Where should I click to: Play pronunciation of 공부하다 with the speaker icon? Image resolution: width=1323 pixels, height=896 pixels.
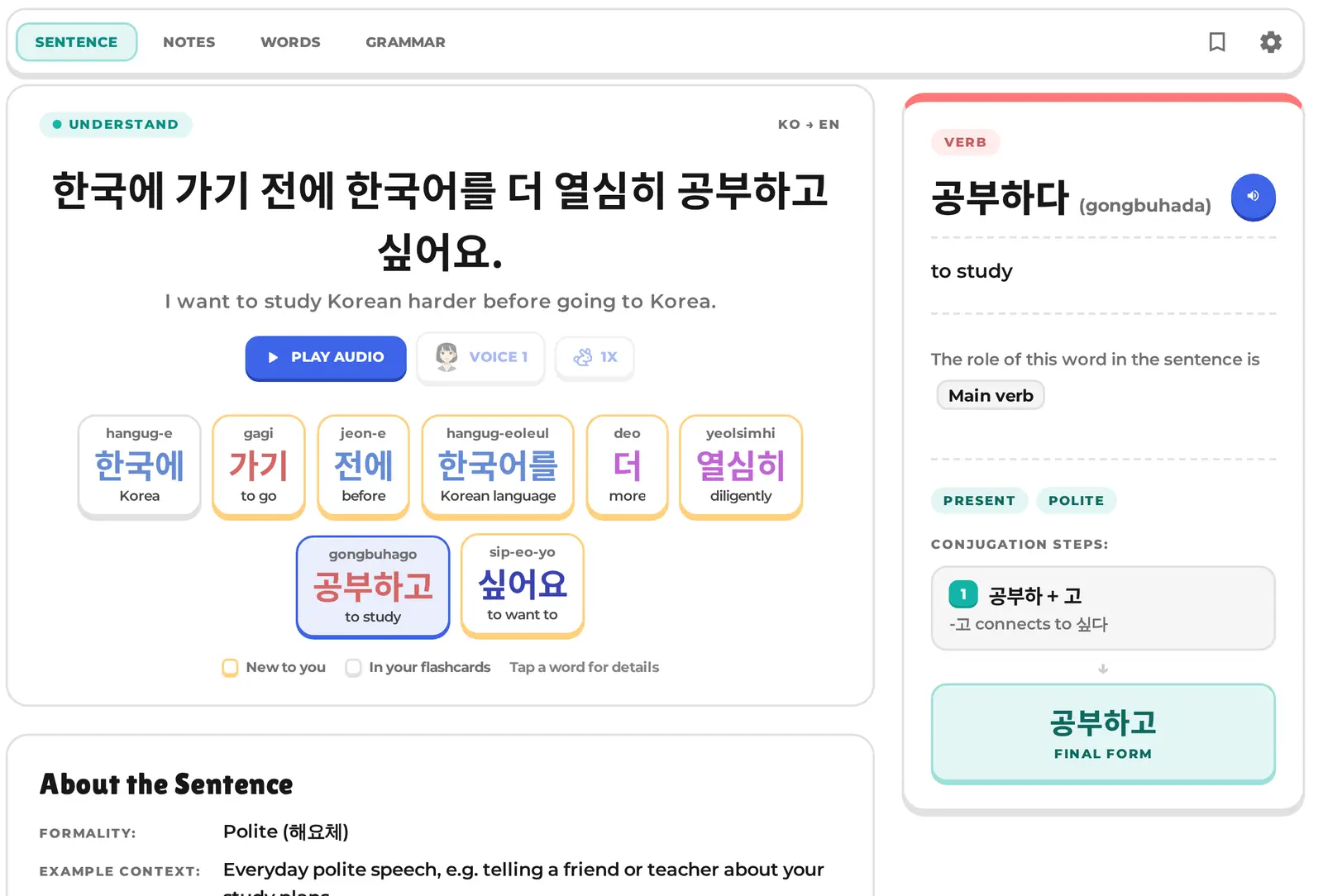click(1253, 197)
